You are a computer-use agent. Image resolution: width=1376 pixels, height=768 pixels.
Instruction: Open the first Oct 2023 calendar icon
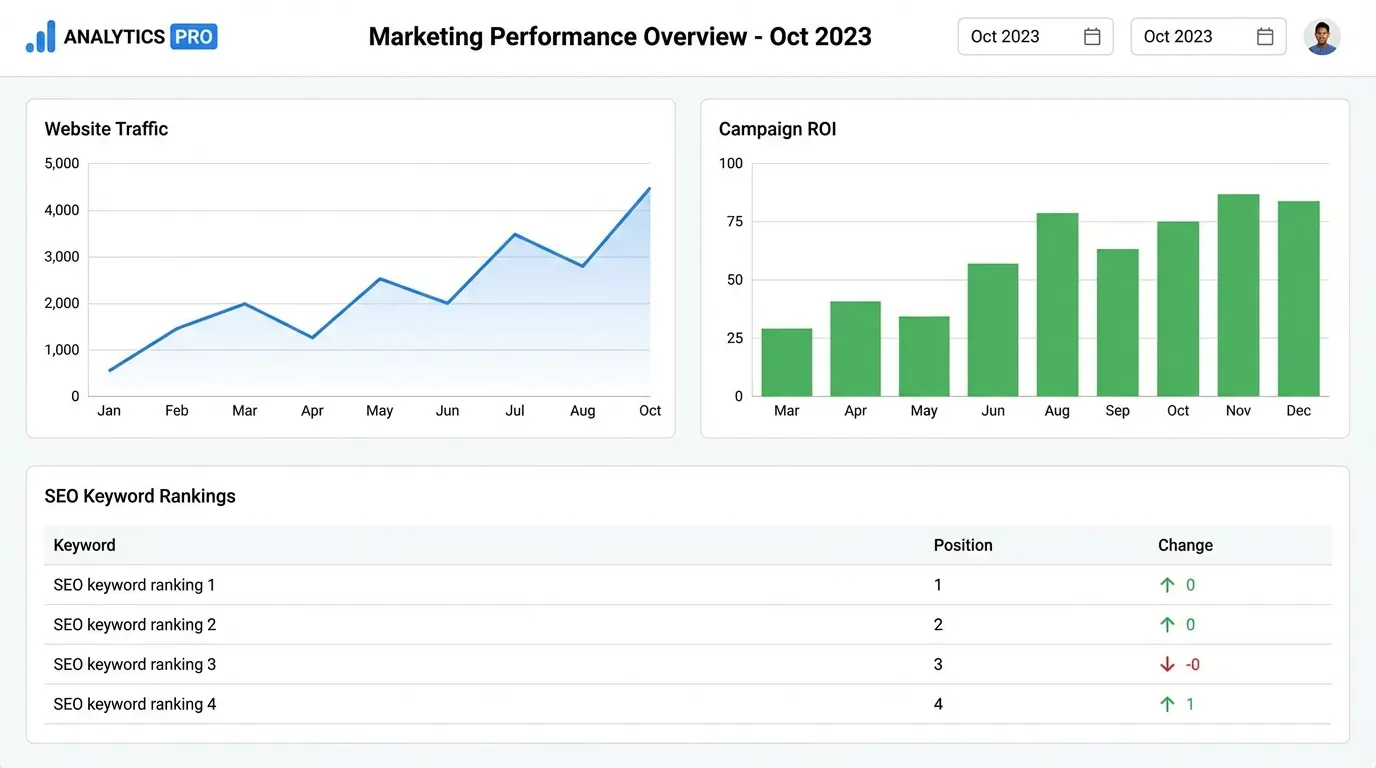1094,36
